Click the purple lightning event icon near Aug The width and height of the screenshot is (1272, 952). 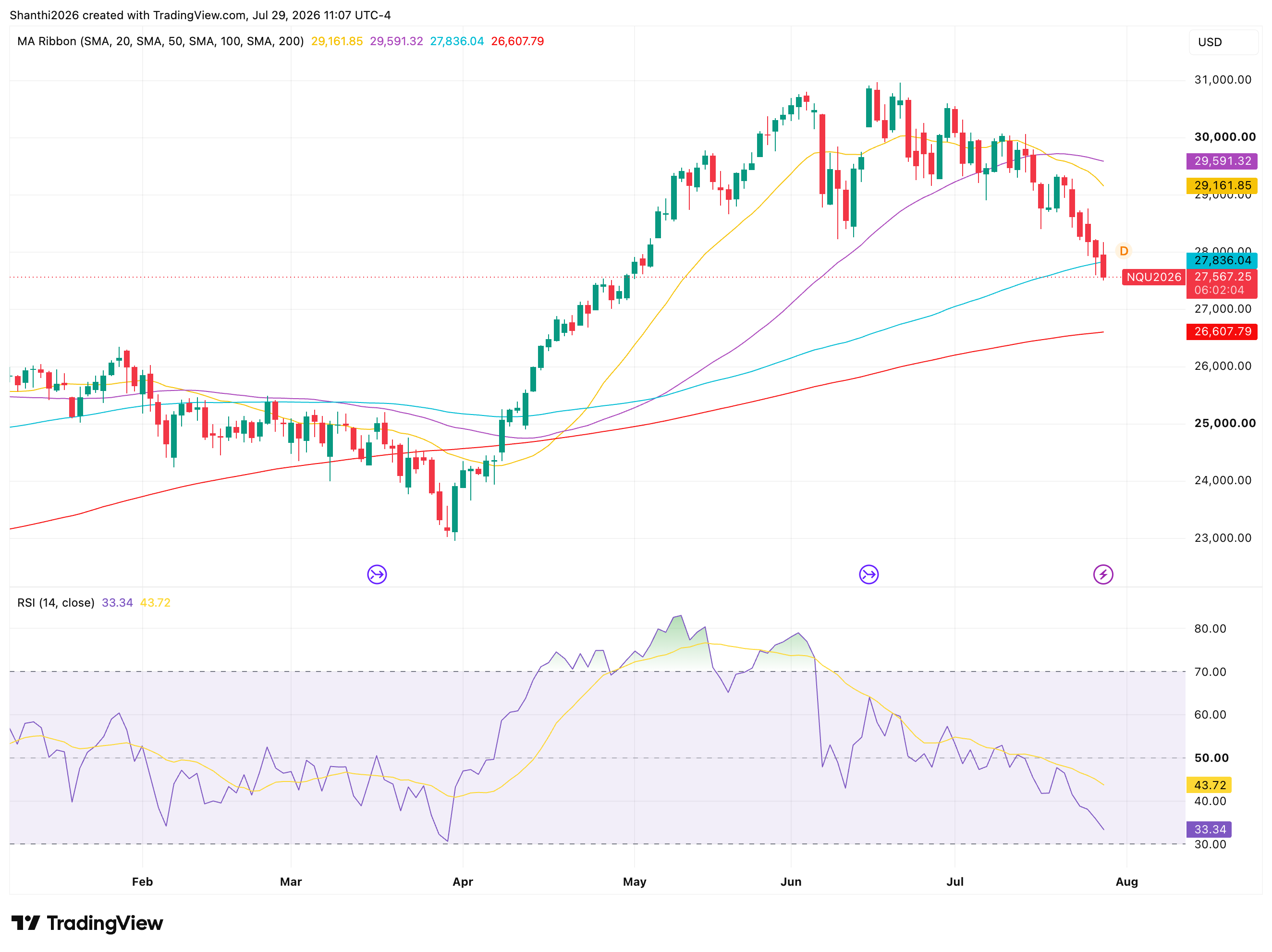coord(1103,574)
